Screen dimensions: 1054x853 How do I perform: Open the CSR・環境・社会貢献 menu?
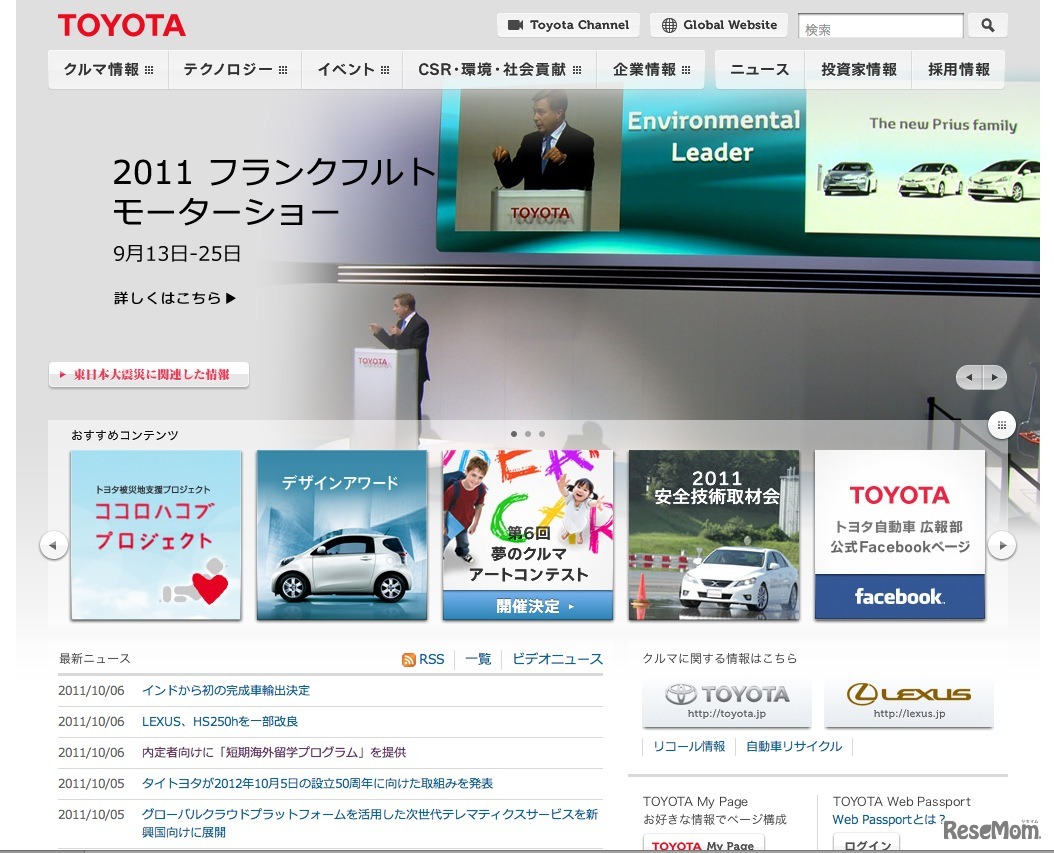499,69
